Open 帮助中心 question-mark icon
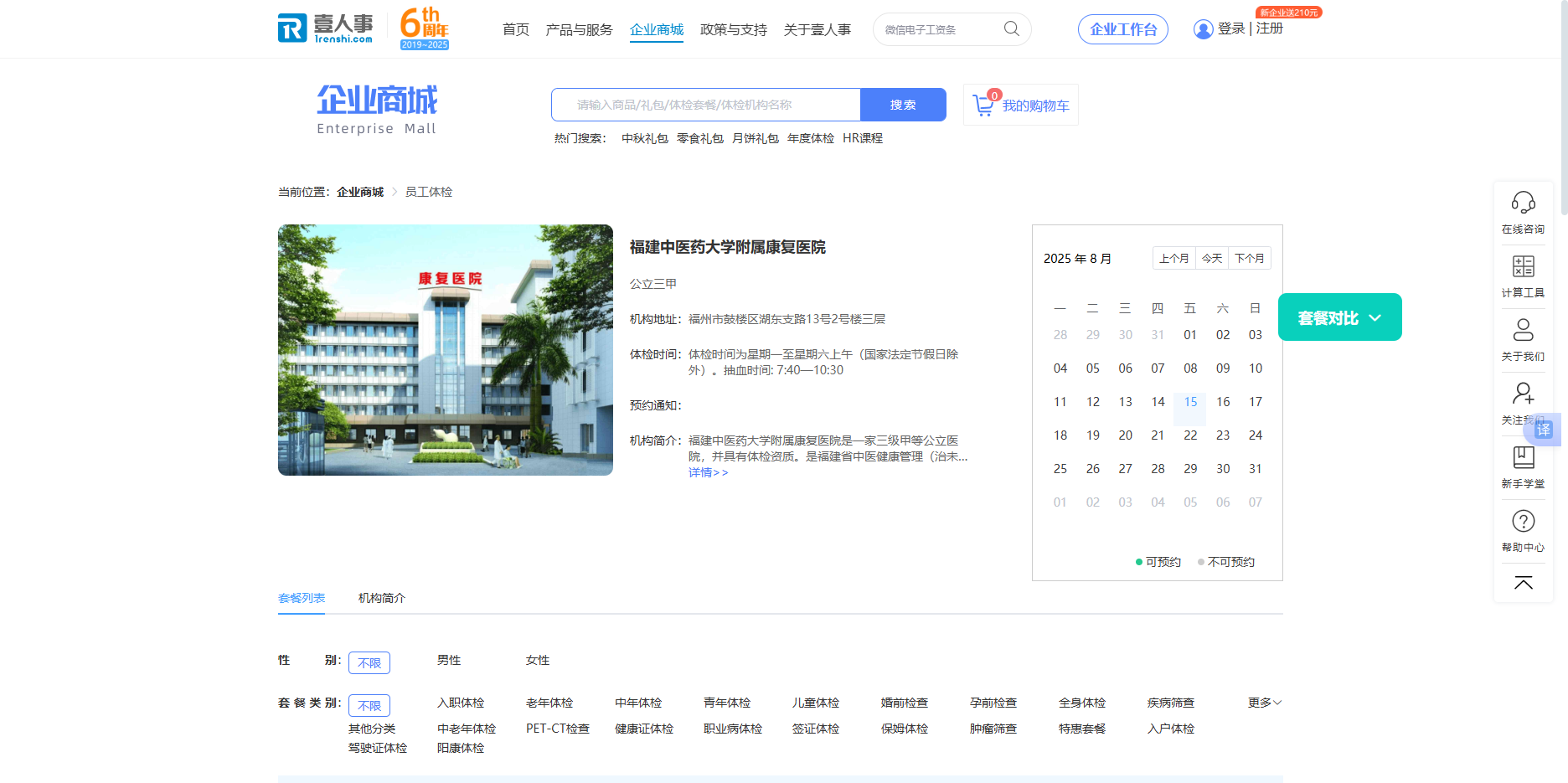Viewport: 1568px width, 783px height. [1523, 521]
